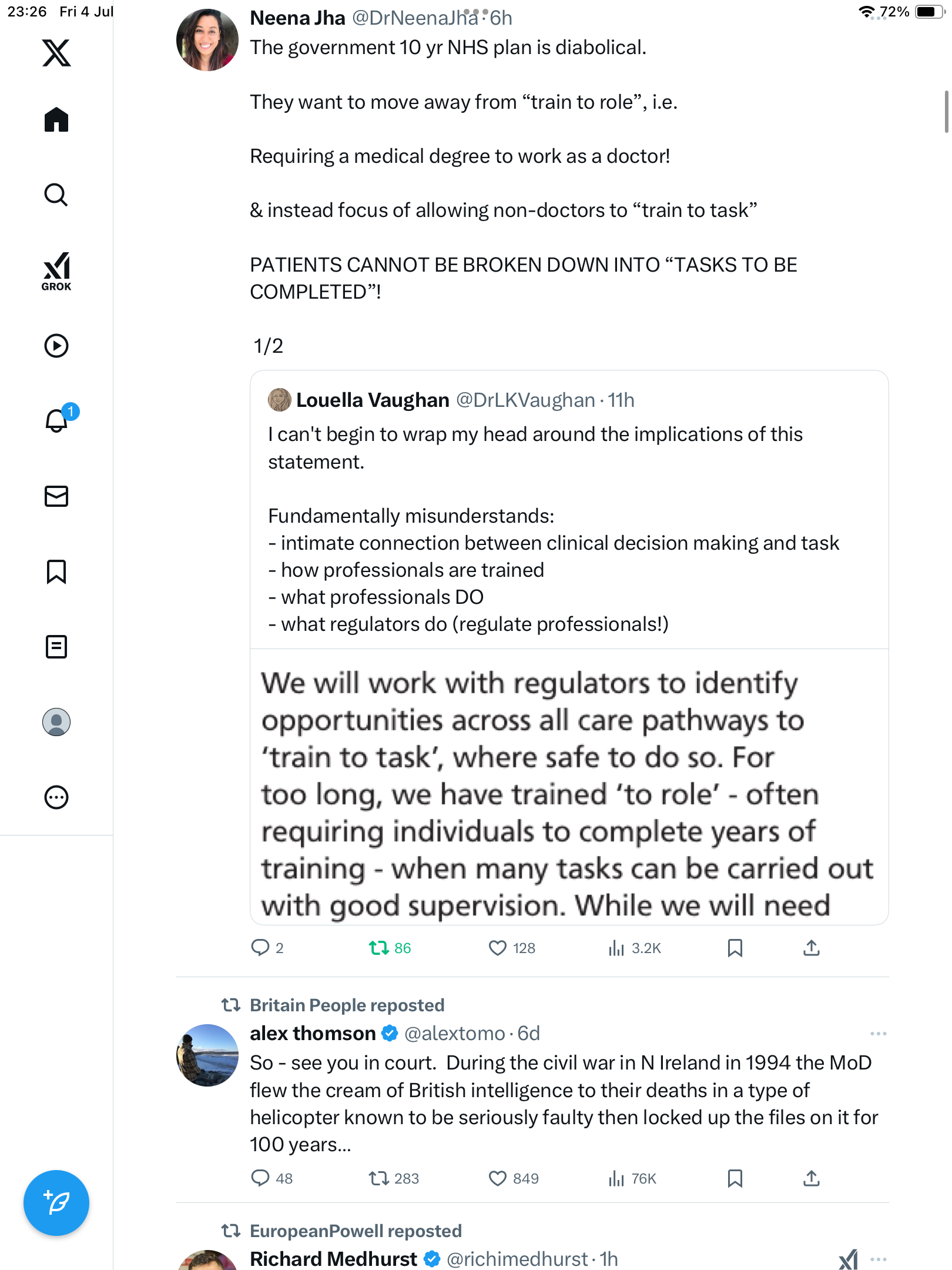Toggle bookmark on alex thomson's post
Viewport: 952px width, 1270px height.
(735, 1178)
